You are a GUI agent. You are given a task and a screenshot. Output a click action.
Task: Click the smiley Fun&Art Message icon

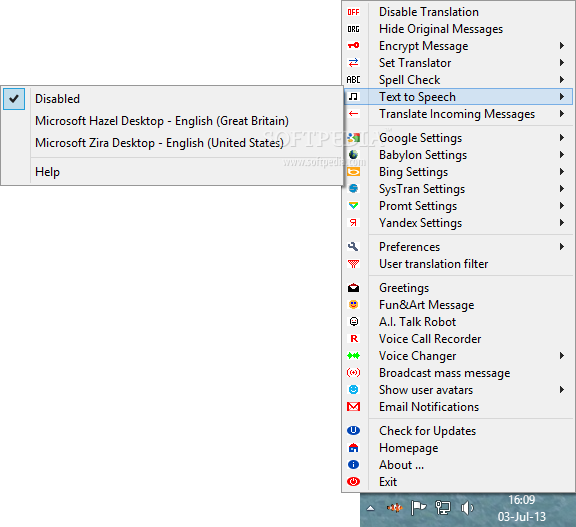[353, 304]
